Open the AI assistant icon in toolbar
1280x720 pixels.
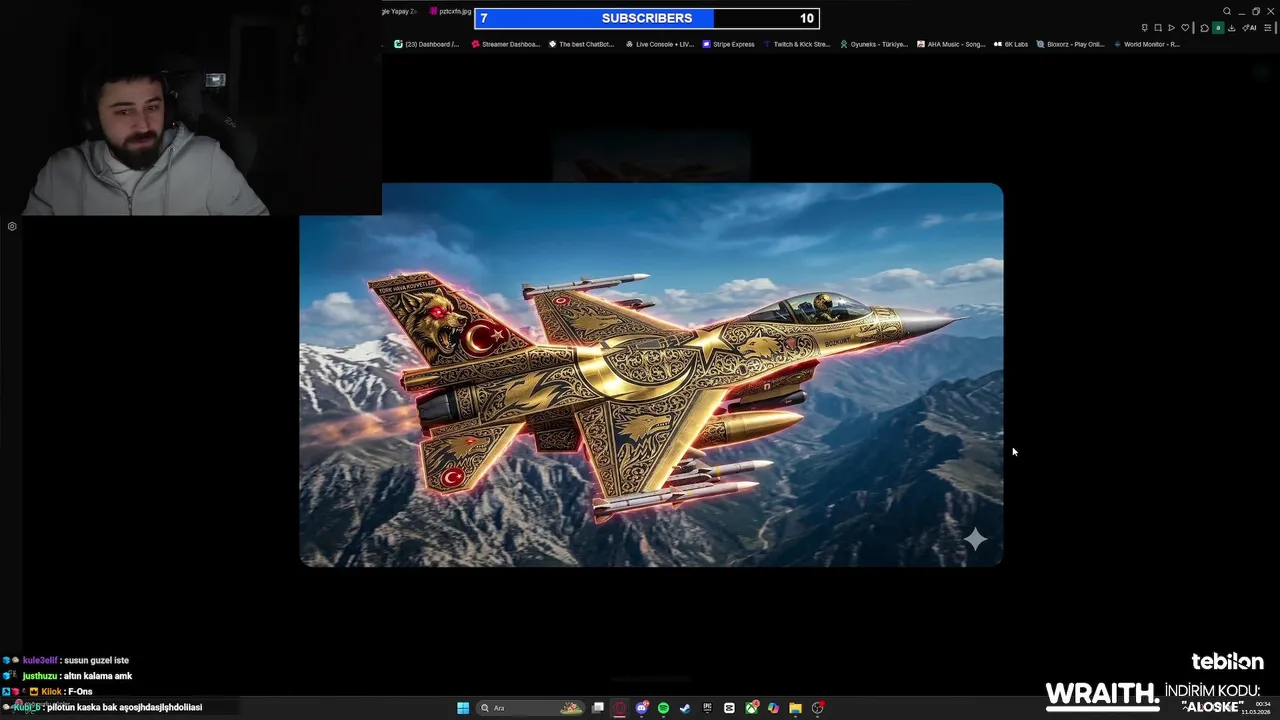1249,28
